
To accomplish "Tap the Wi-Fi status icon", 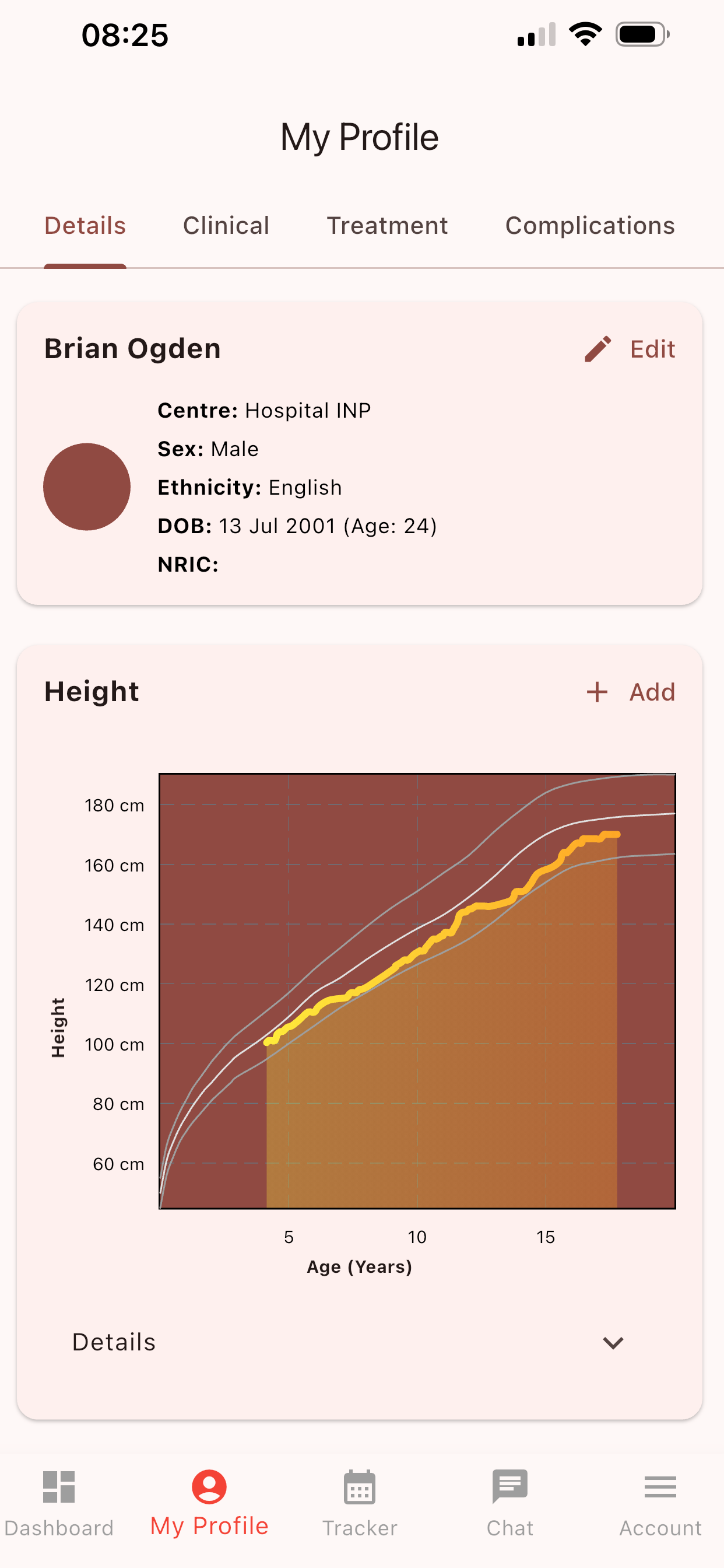I will (585, 34).
